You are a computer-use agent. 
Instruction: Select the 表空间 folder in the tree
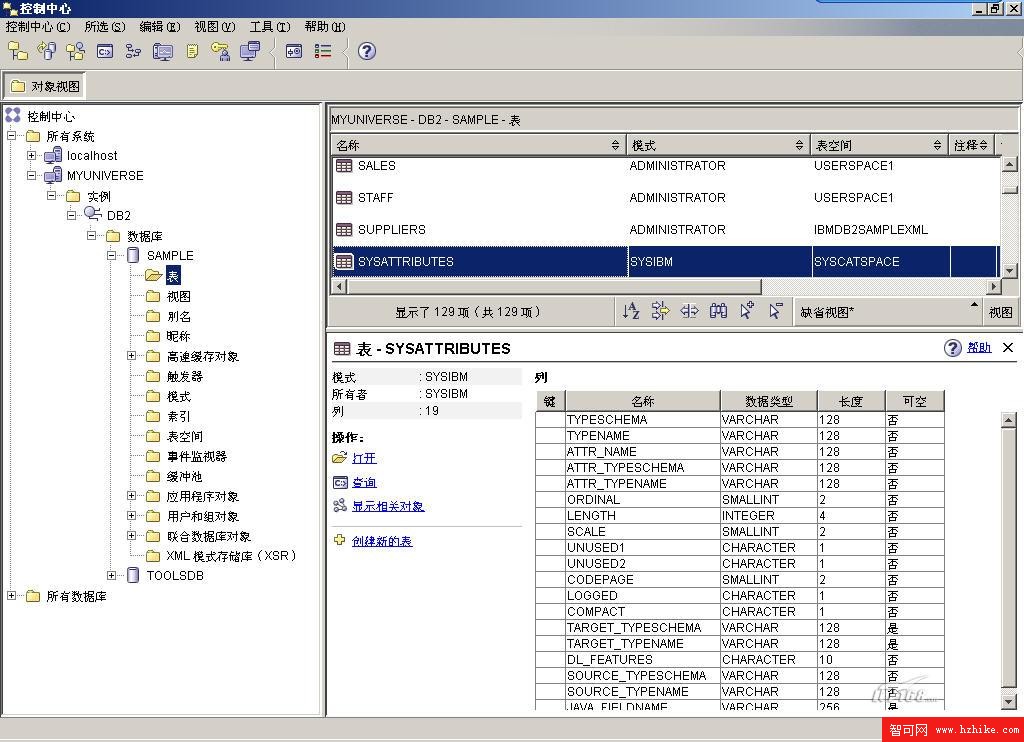coord(185,436)
